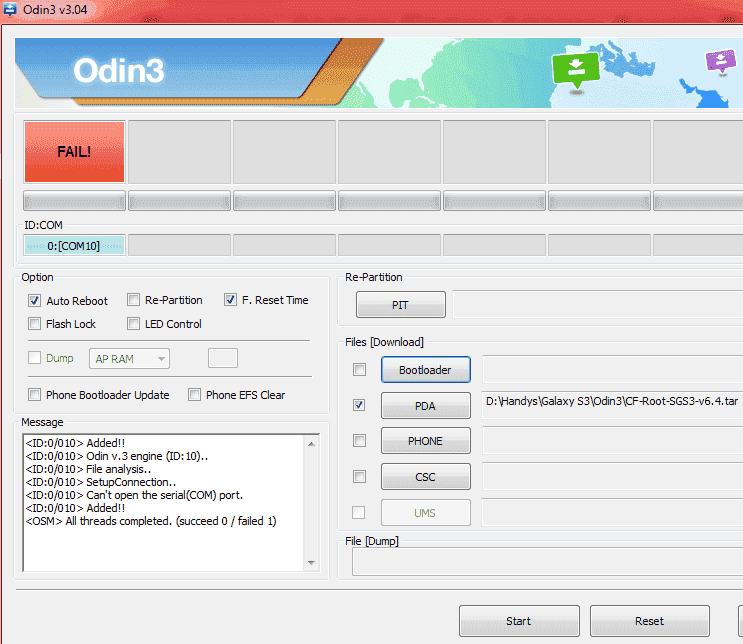Tick the CSC file checkbox
743x644 pixels.
coord(360,476)
